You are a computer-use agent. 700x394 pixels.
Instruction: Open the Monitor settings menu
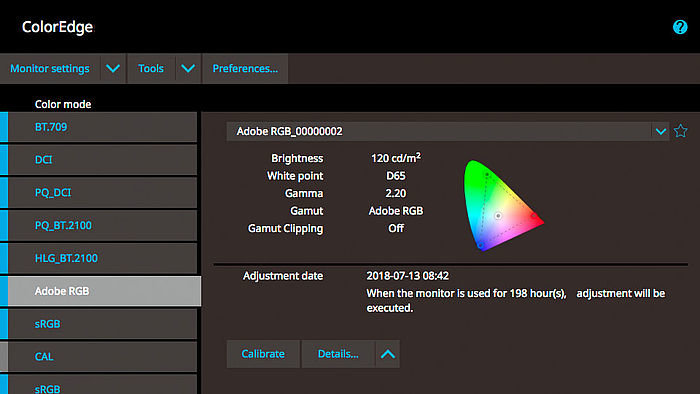click(x=50, y=68)
